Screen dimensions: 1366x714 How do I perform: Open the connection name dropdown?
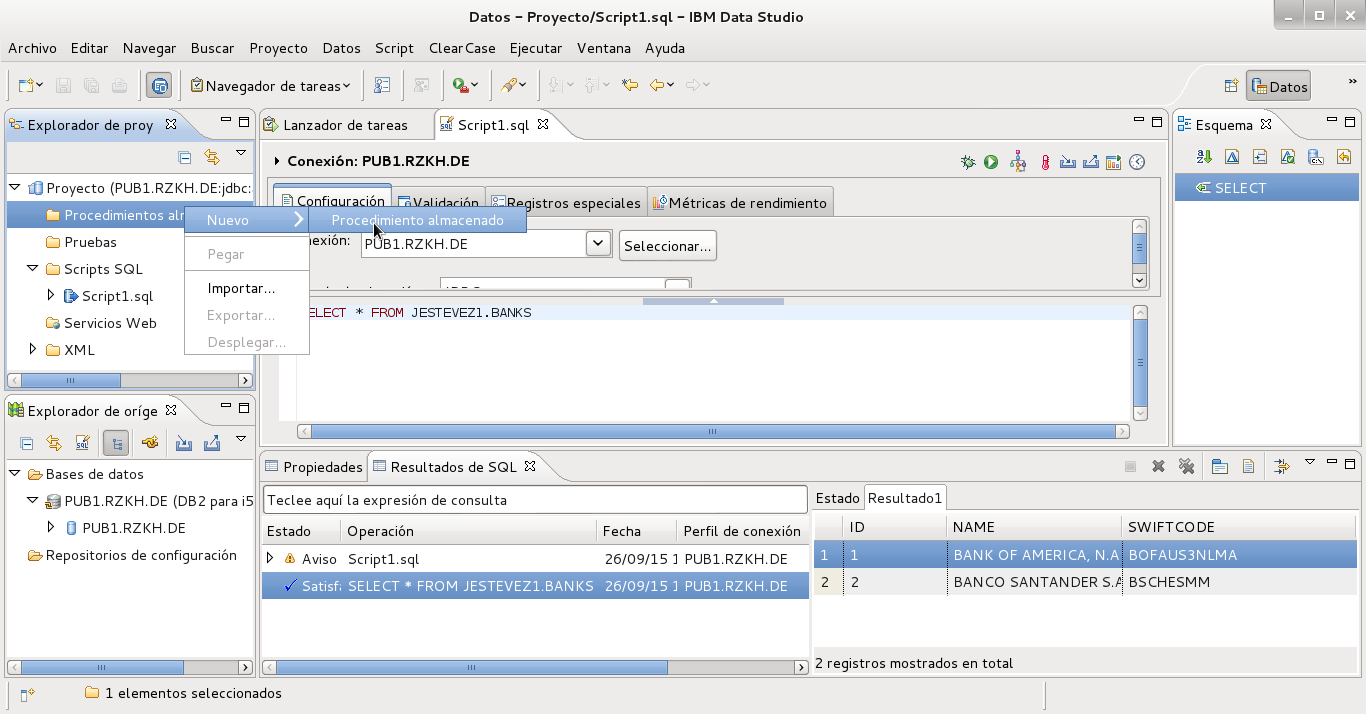click(598, 243)
